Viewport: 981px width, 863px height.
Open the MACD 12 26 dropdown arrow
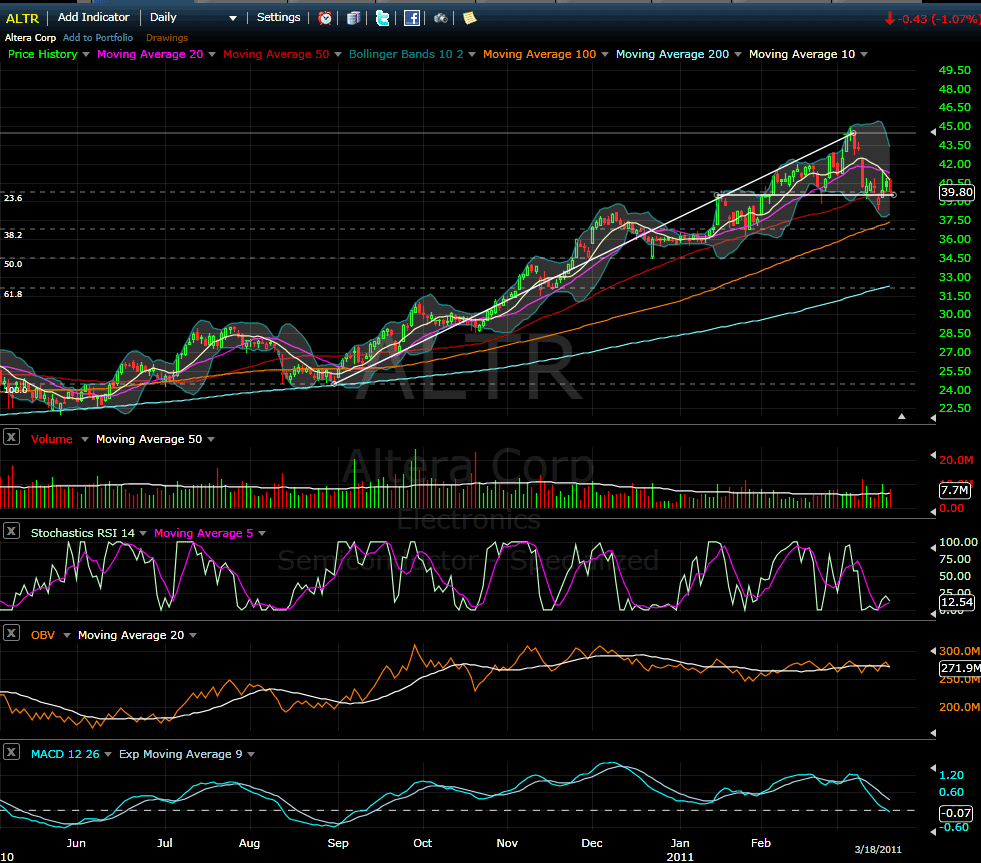coord(108,754)
